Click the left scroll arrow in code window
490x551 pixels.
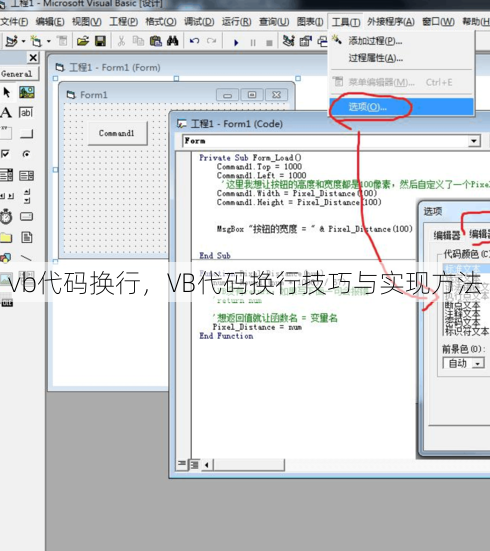click(x=207, y=465)
